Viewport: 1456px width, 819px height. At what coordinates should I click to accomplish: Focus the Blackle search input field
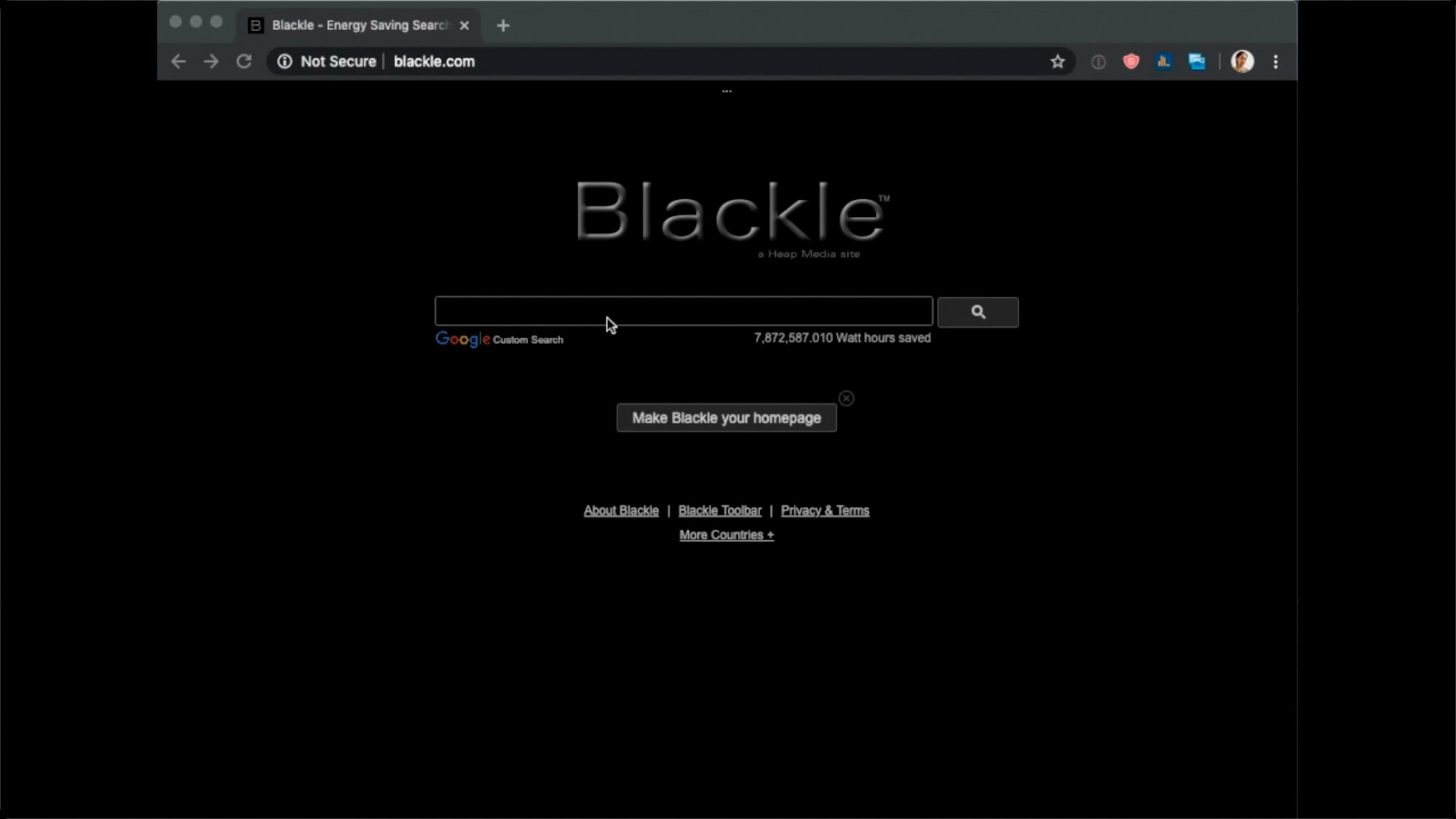coord(683,311)
